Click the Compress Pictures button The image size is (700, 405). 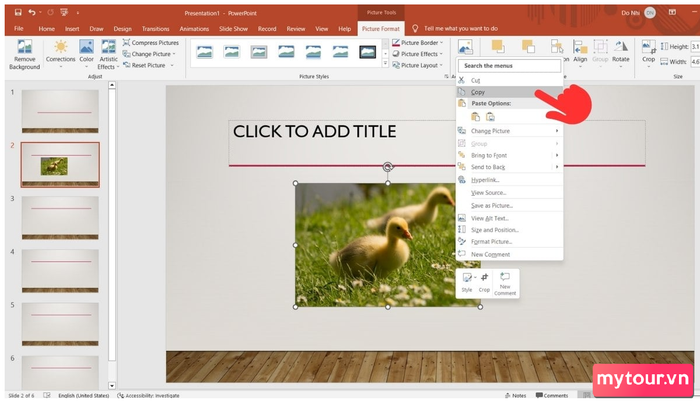151,42
